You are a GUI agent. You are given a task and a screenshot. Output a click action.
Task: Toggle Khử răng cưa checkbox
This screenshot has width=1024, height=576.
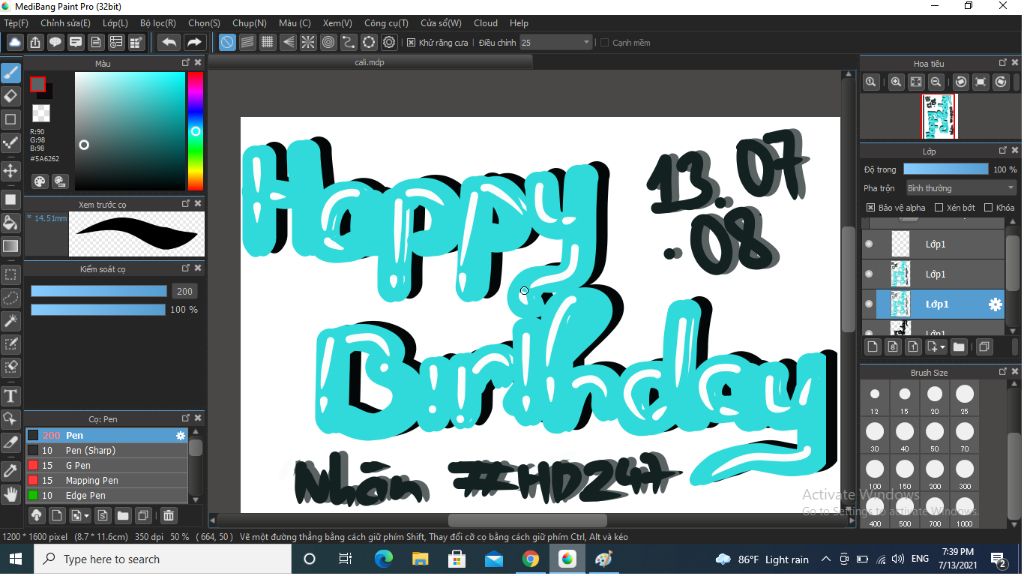[411, 42]
